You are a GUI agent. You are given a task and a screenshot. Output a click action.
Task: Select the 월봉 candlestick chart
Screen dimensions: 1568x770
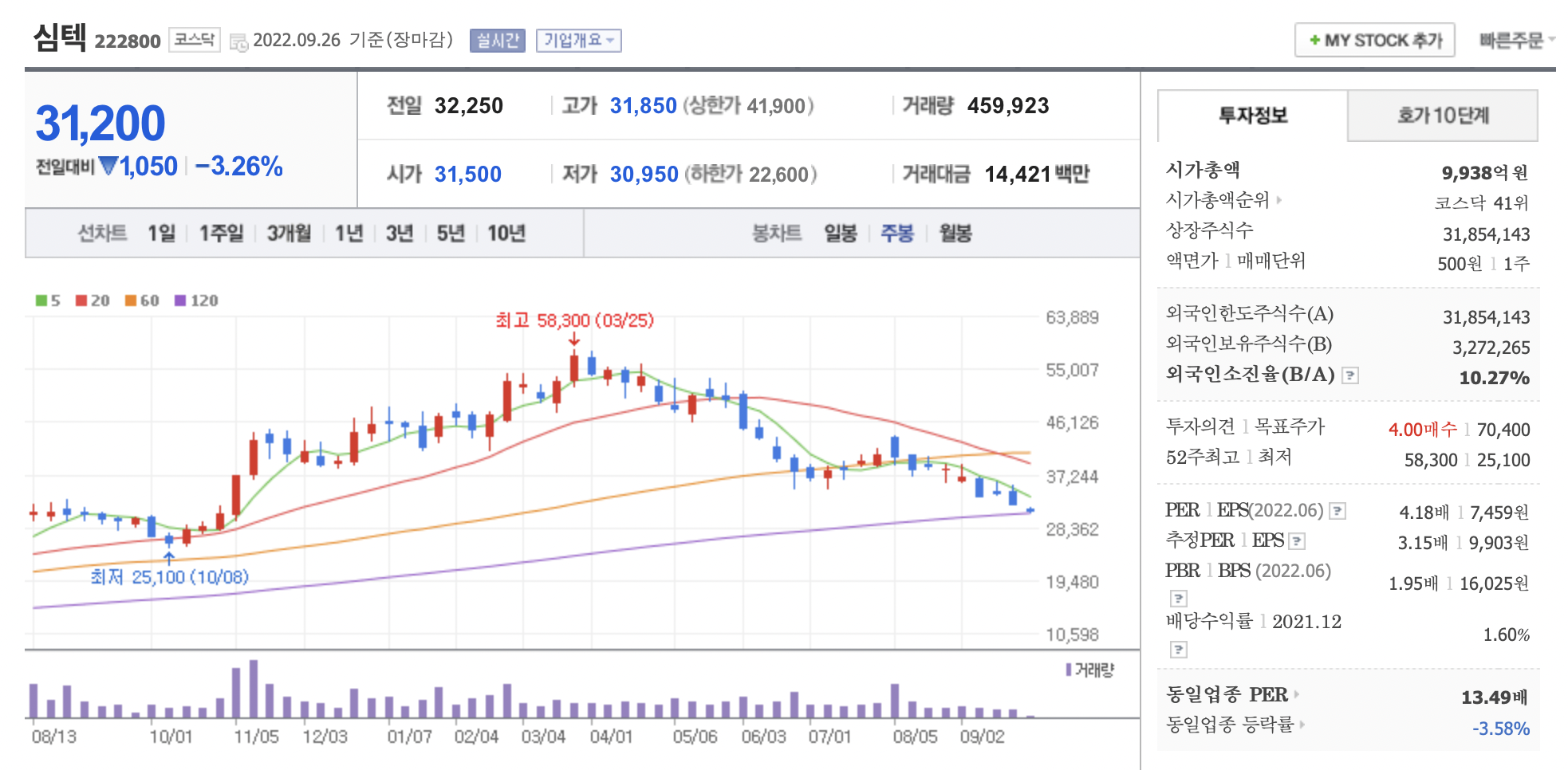[x=955, y=234]
